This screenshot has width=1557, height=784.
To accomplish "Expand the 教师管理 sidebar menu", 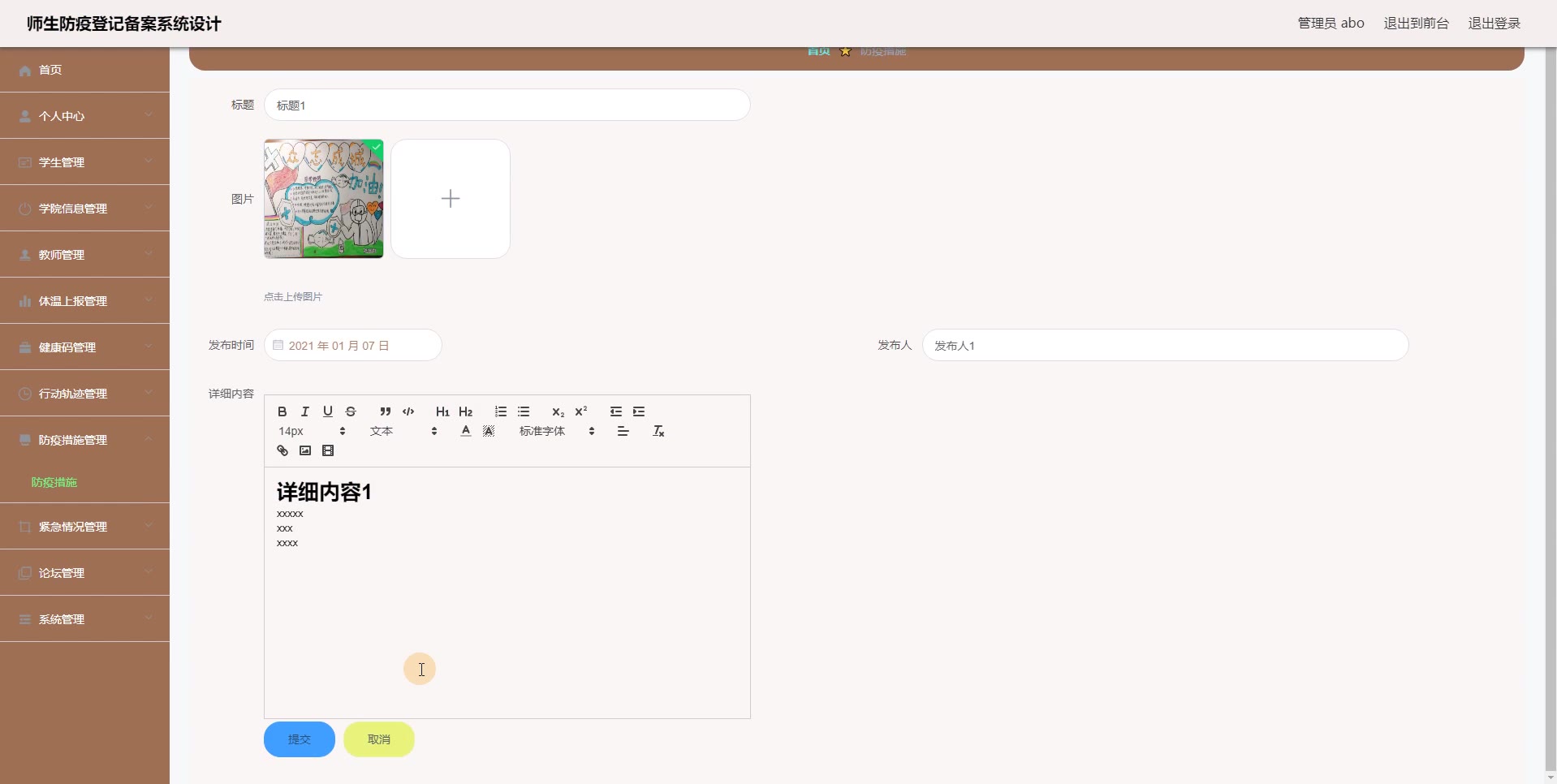I will click(84, 255).
